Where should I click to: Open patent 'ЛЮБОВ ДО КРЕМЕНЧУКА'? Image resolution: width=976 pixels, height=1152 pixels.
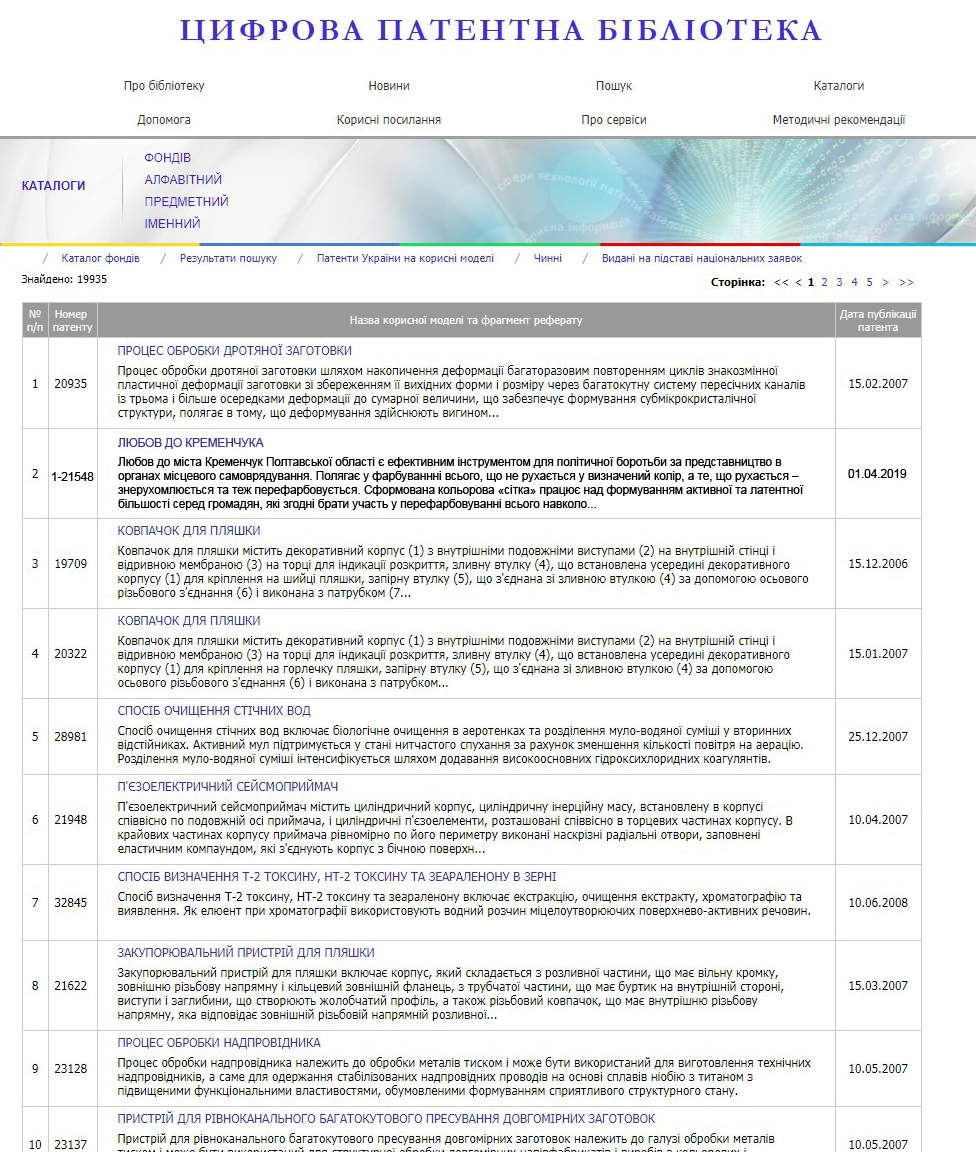(190, 442)
